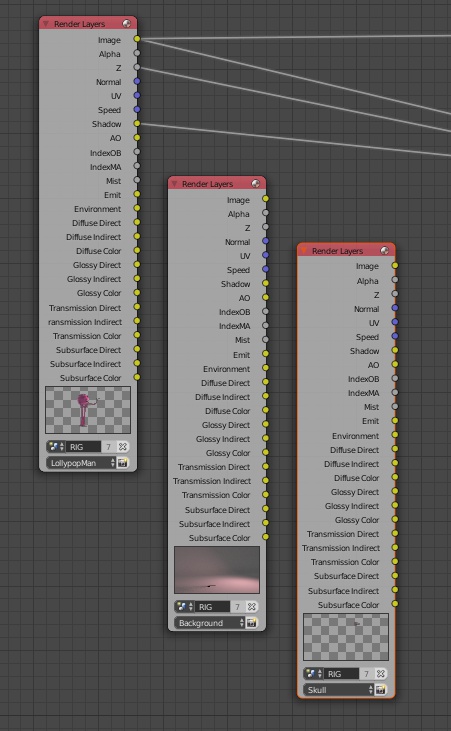The width and height of the screenshot is (451, 731).
Task: Click UV output socket on Background node
Action: 265,255
